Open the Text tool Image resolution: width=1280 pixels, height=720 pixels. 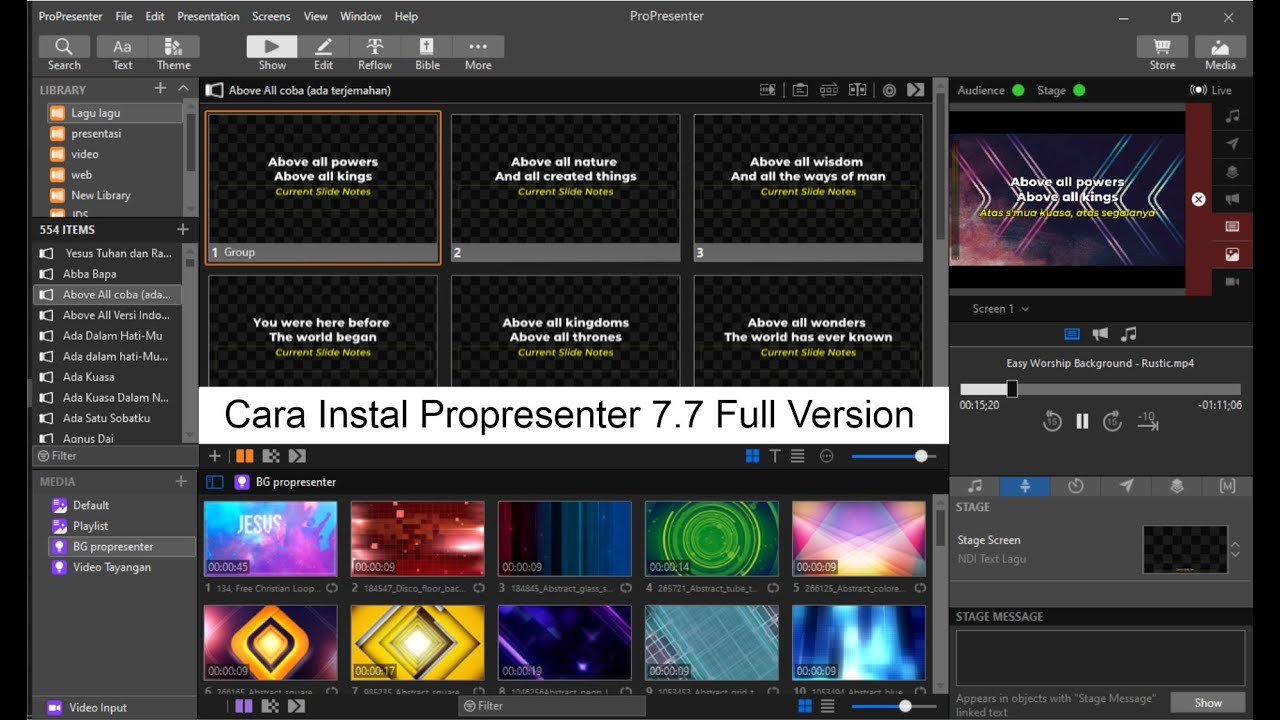click(122, 53)
